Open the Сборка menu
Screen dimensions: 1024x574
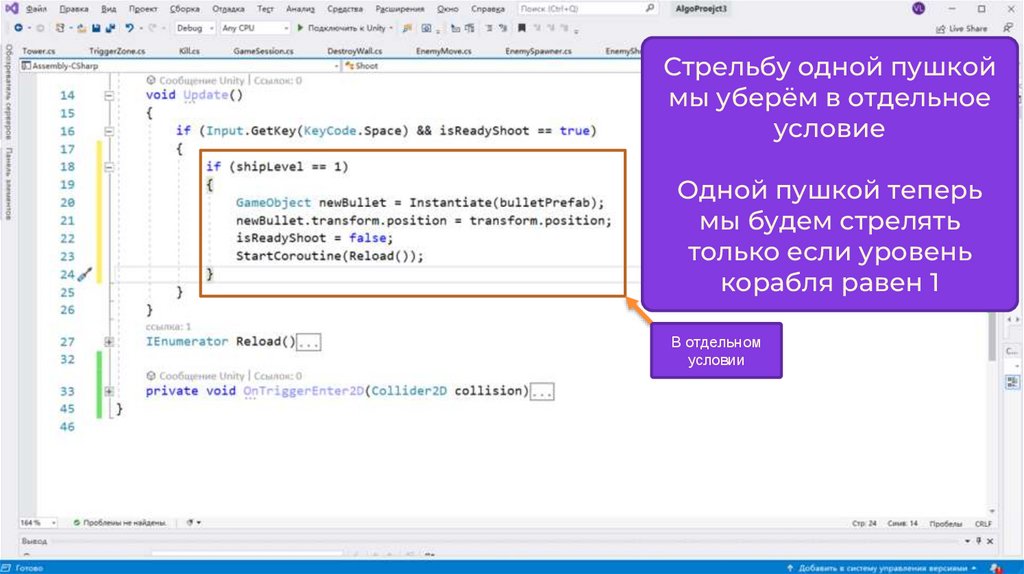point(184,8)
